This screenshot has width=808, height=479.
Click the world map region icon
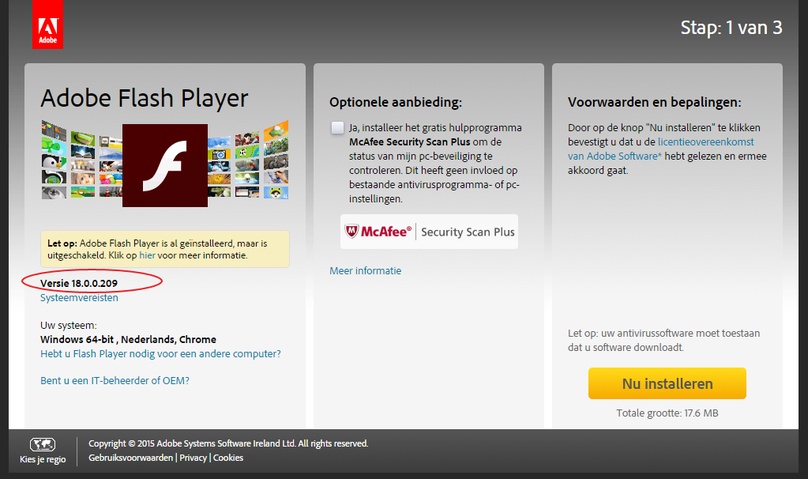[43, 444]
